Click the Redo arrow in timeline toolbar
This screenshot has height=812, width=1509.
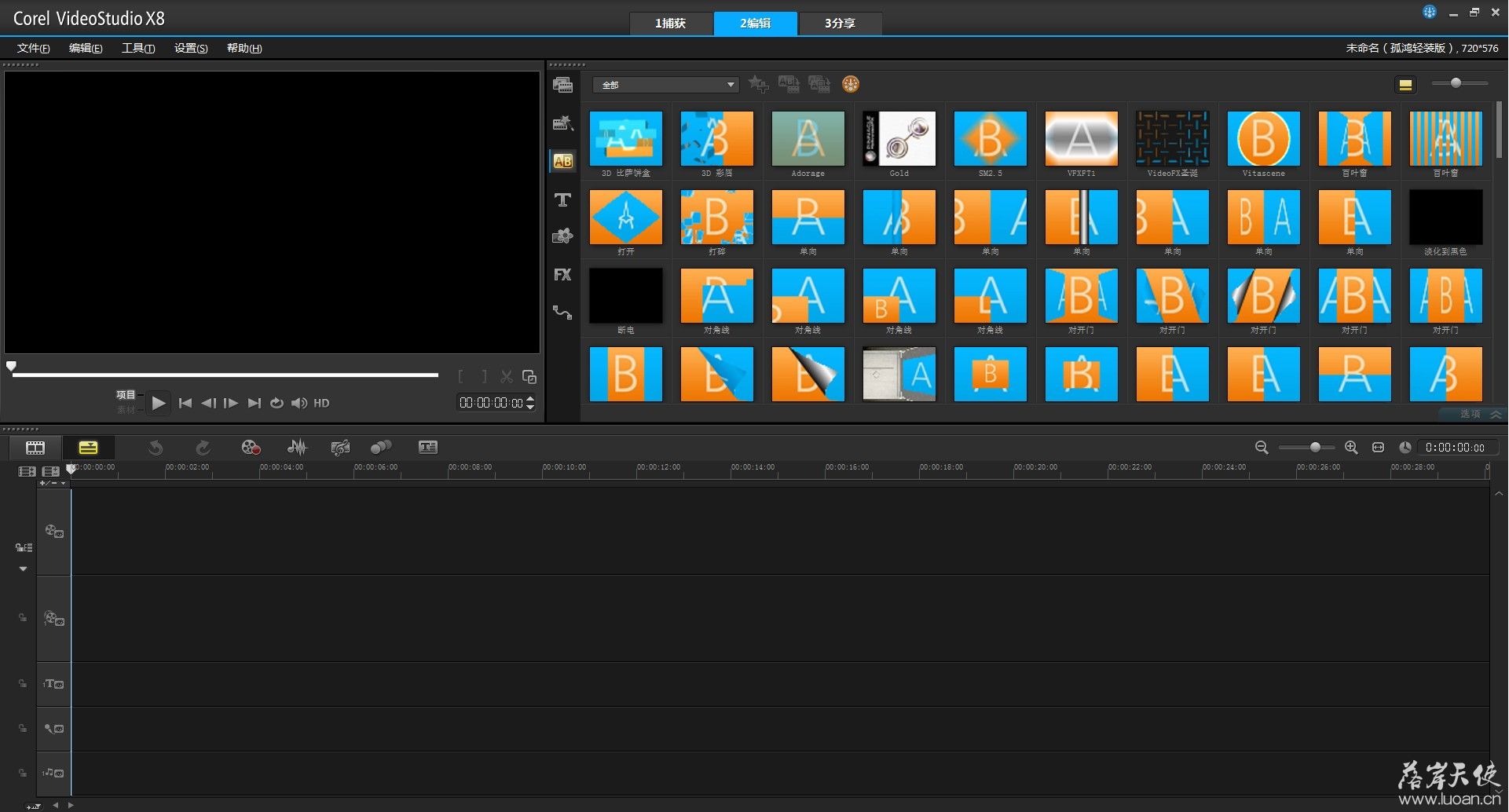click(203, 448)
